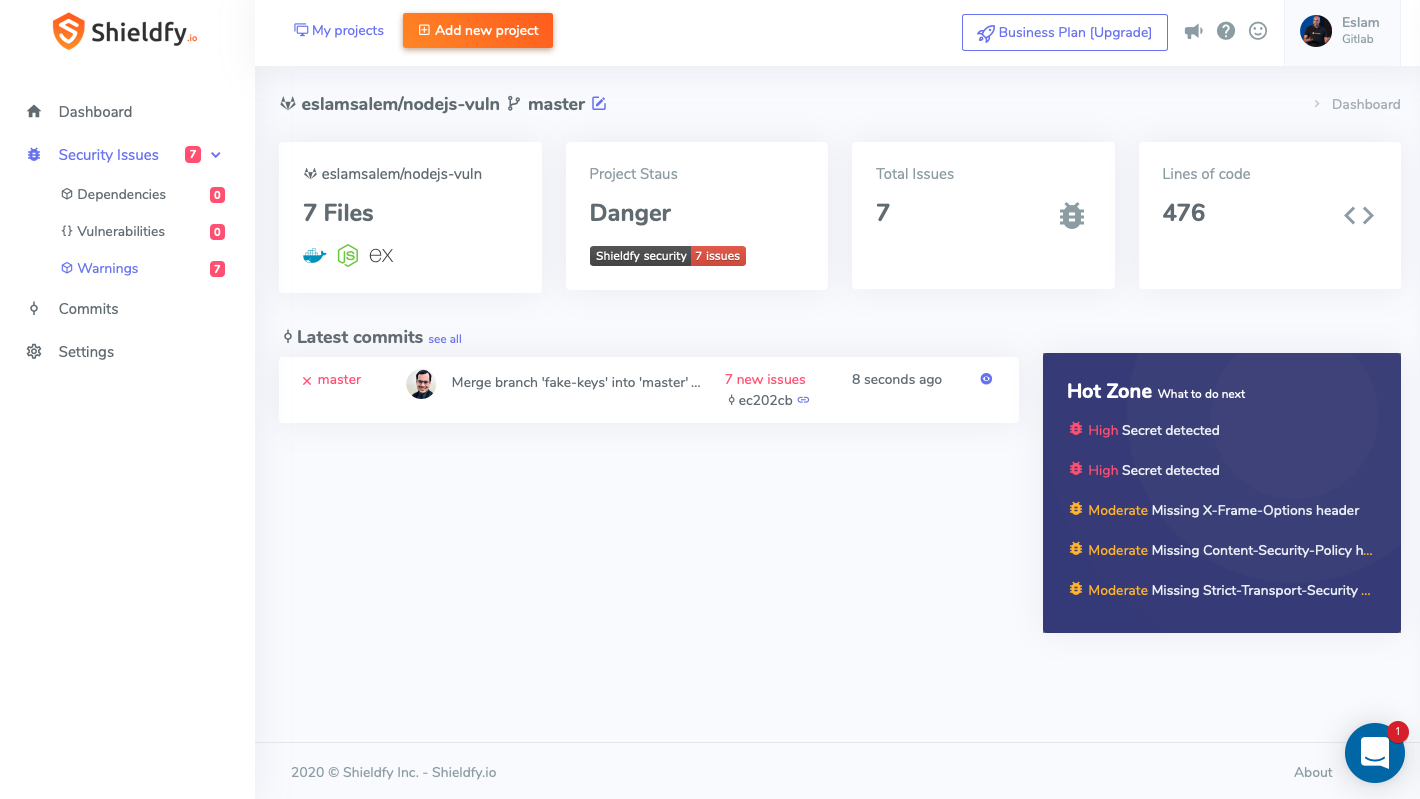Open Dependencies sub-item
Screen dimensions: 1420x799
(x=121, y=194)
